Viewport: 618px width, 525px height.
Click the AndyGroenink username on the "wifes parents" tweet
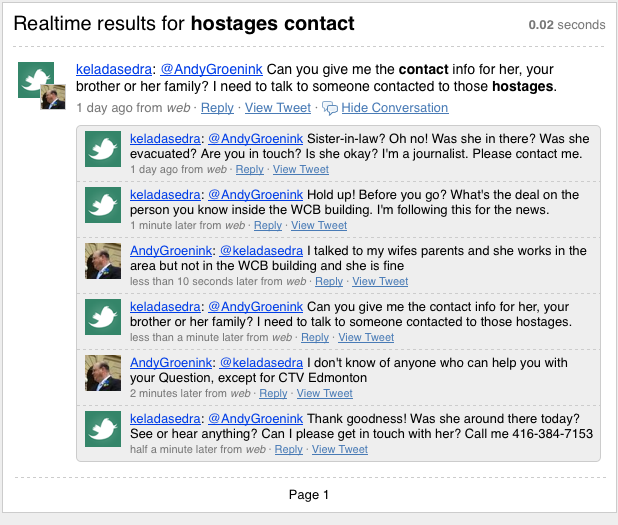pyautogui.click(x=170, y=250)
